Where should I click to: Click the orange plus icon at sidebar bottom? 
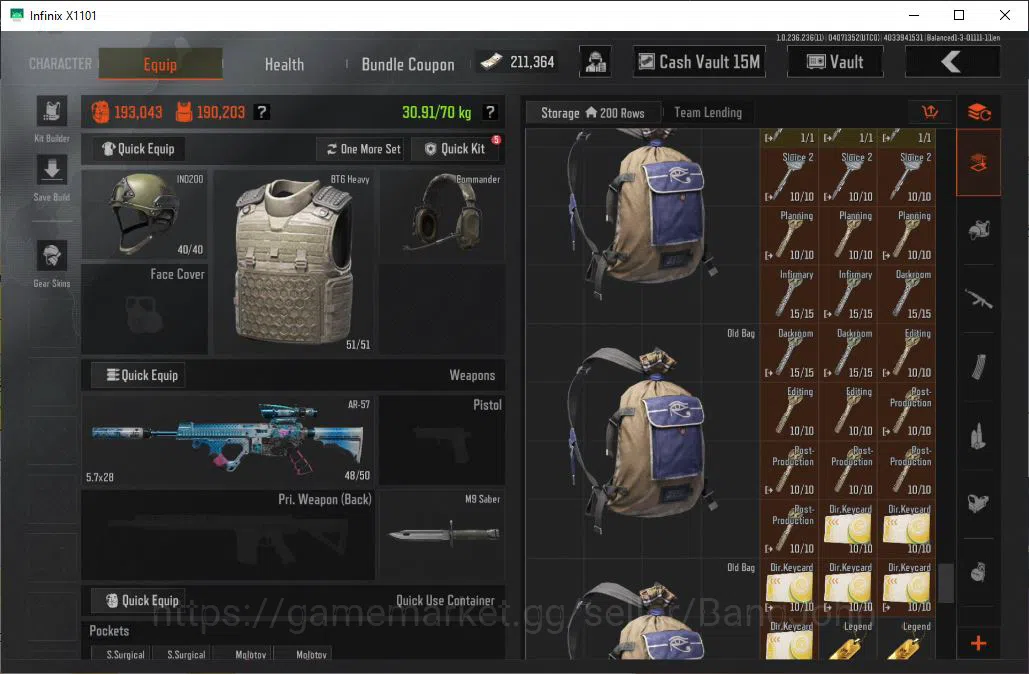(x=978, y=643)
